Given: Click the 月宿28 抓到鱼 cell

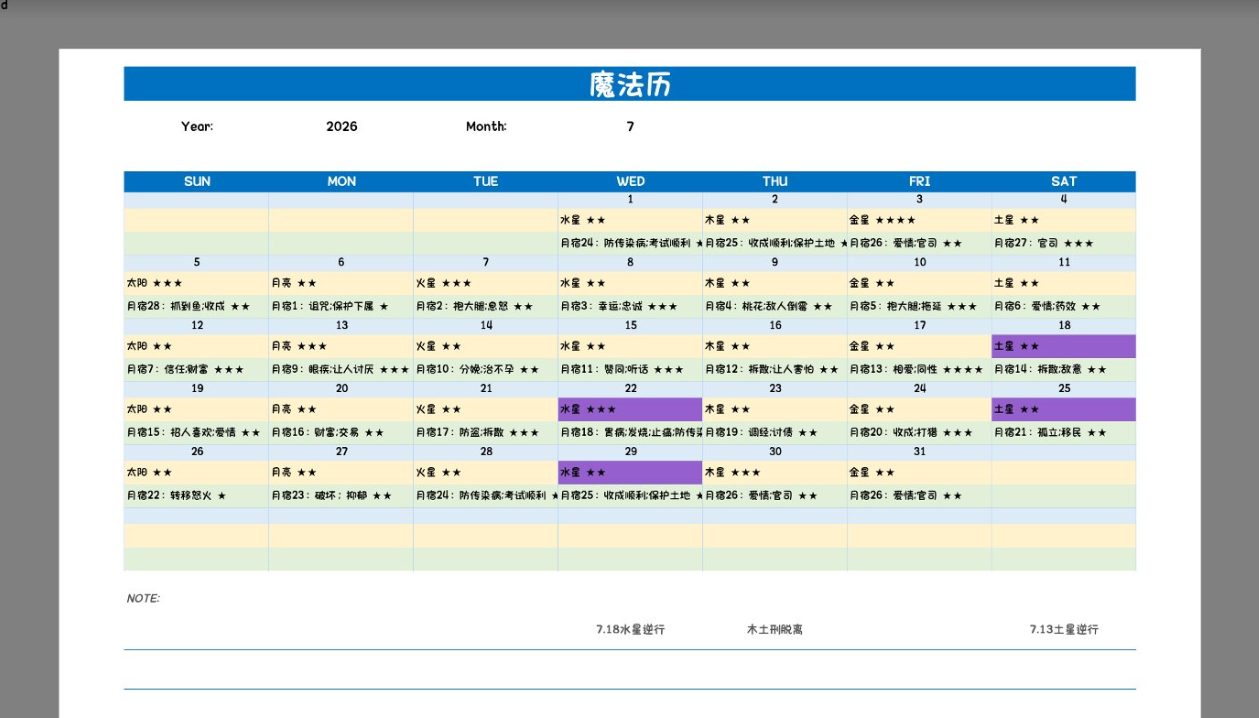Looking at the screenshot, I should pyautogui.click(x=197, y=306).
